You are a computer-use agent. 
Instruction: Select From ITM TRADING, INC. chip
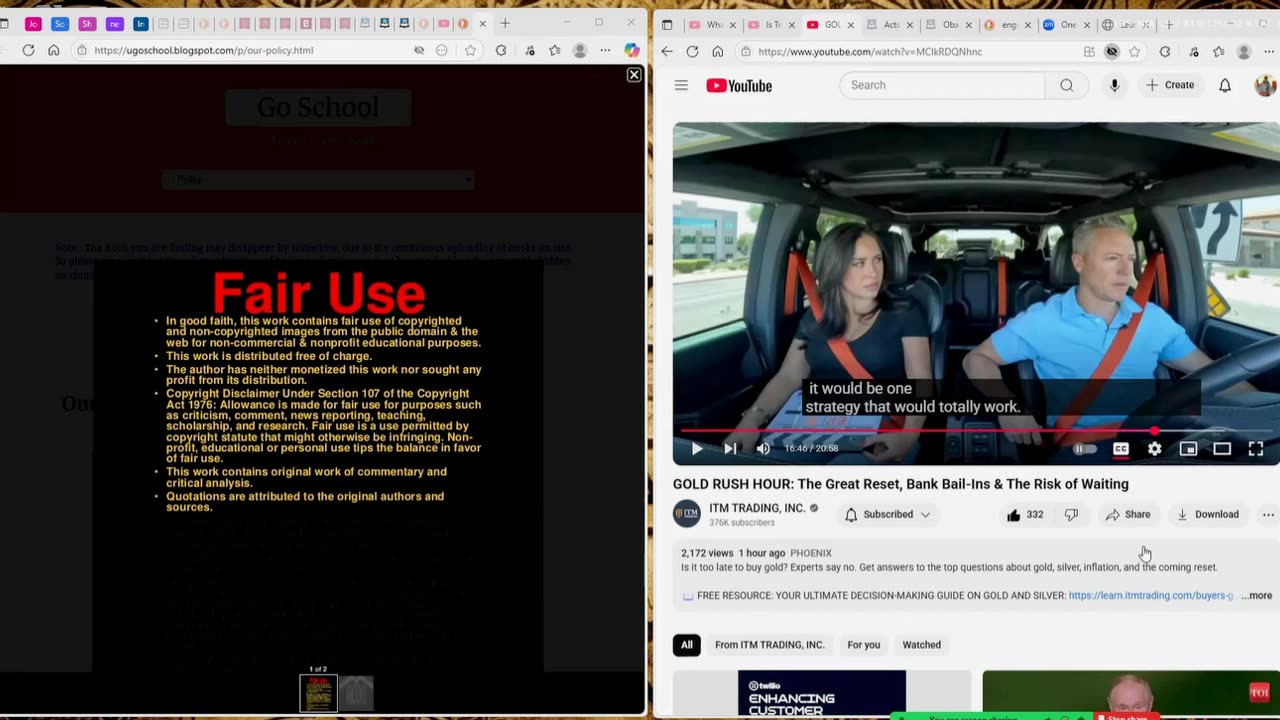769,645
